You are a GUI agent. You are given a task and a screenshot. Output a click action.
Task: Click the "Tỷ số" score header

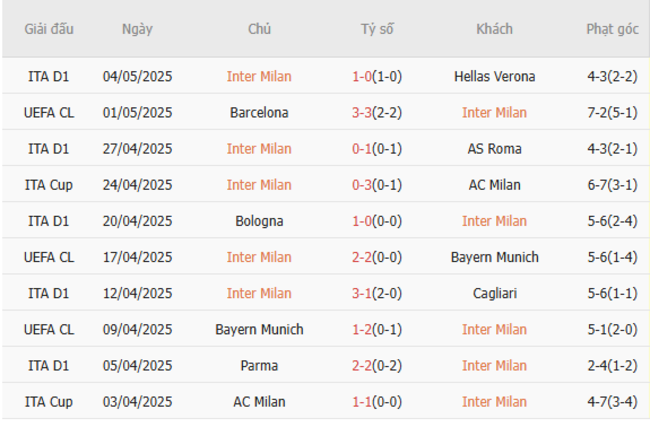[x=377, y=29]
